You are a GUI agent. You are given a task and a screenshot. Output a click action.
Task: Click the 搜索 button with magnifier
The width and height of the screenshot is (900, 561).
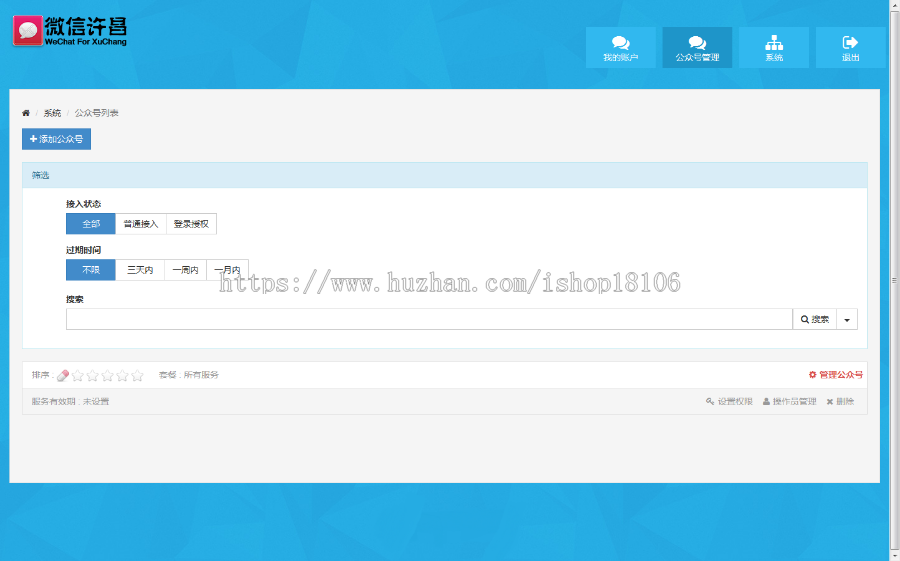pyautogui.click(x=814, y=319)
